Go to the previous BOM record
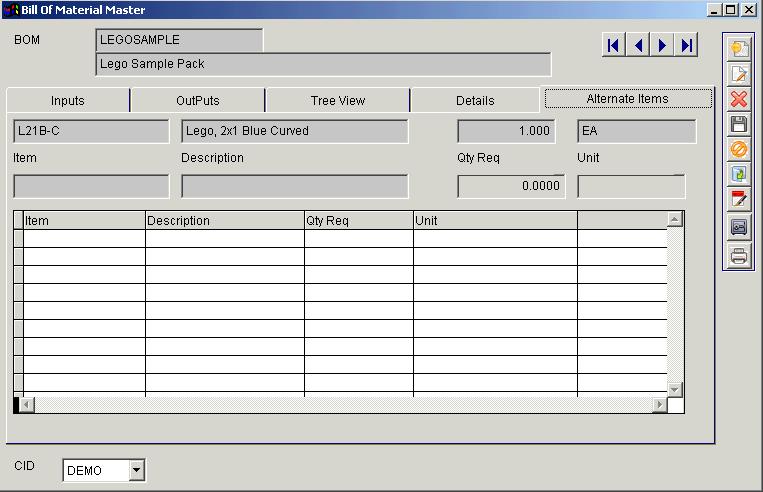This screenshot has width=763, height=492. coord(638,45)
